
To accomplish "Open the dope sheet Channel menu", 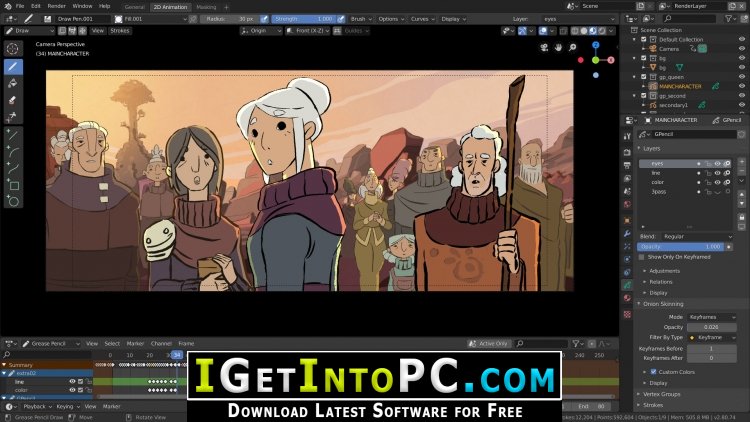I will point(161,344).
